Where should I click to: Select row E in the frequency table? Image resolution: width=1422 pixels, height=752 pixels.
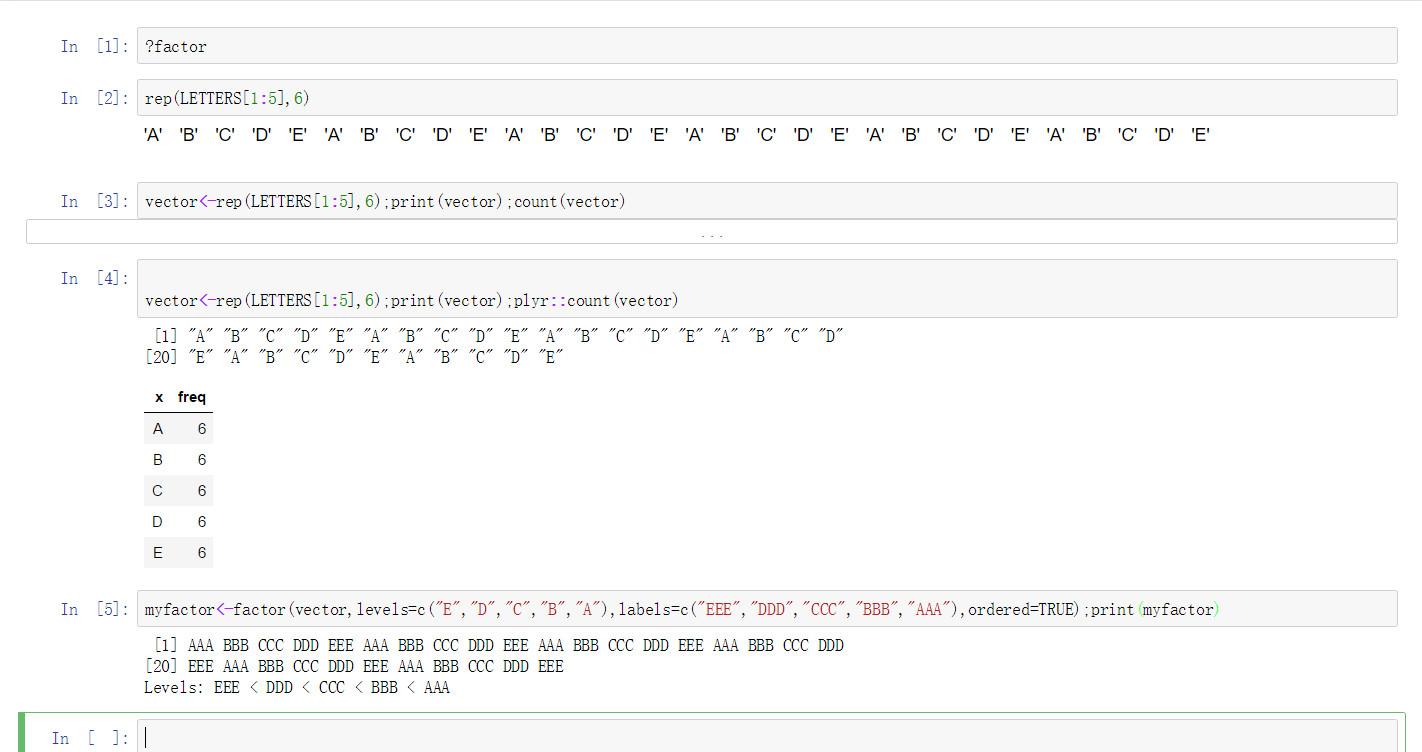(178, 553)
